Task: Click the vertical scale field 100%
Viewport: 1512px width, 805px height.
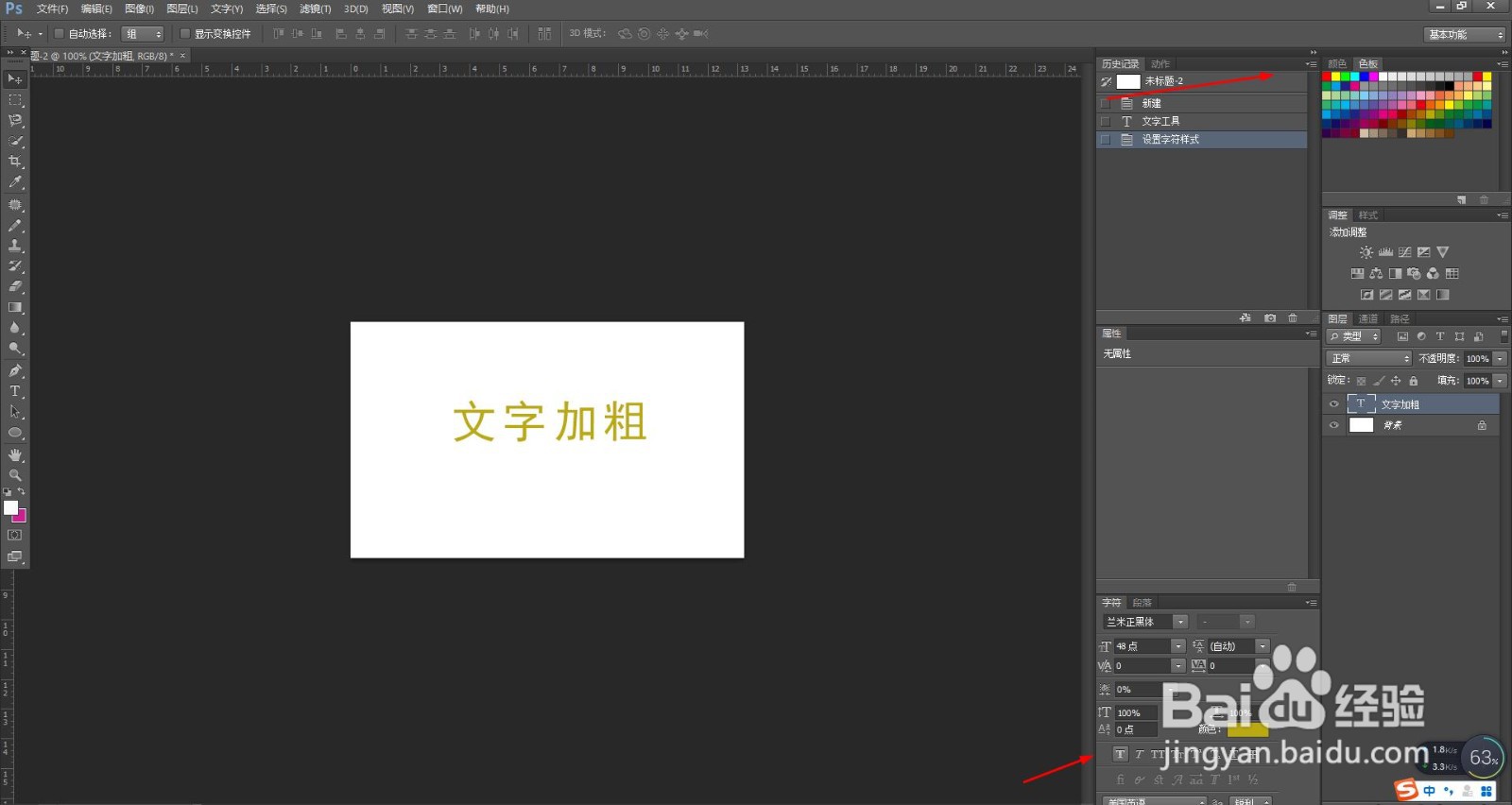Action: 1135,713
